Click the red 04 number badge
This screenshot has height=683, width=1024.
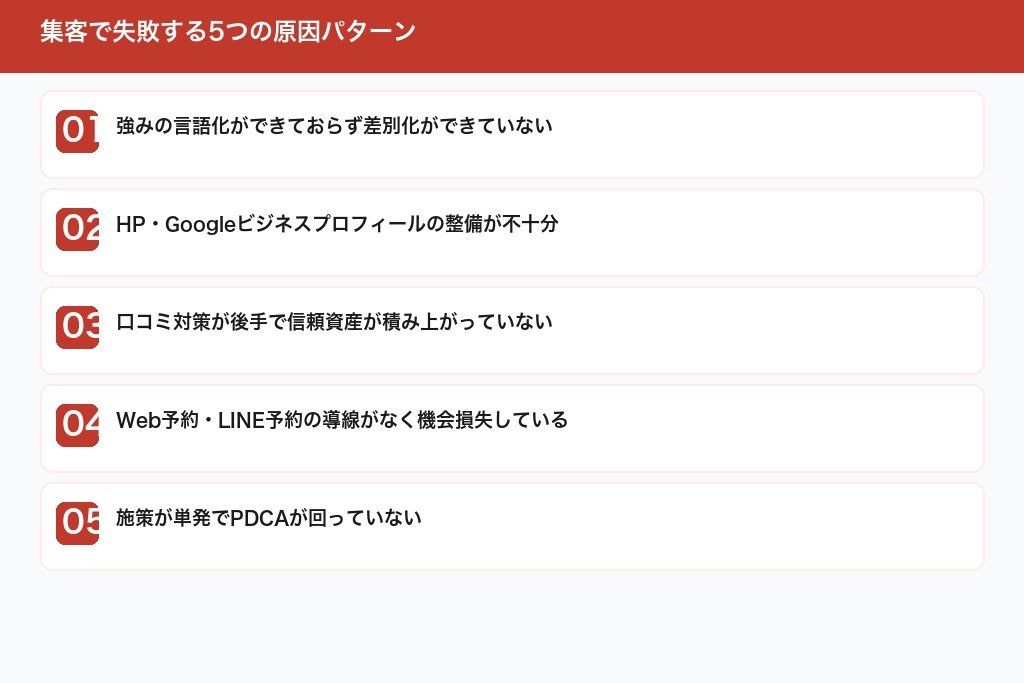click(x=77, y=425)
